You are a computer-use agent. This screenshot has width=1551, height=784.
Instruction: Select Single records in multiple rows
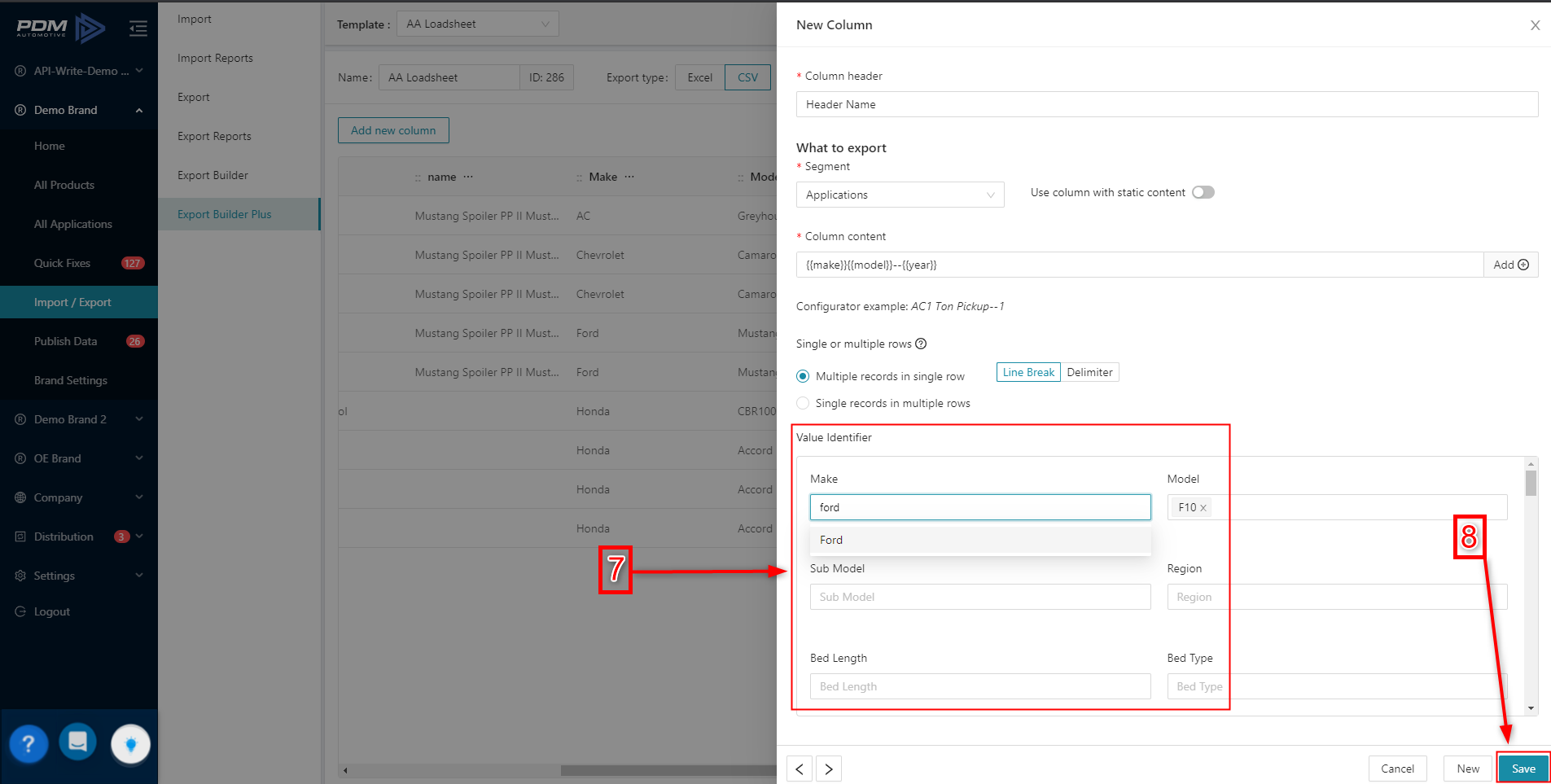[803, 403]
